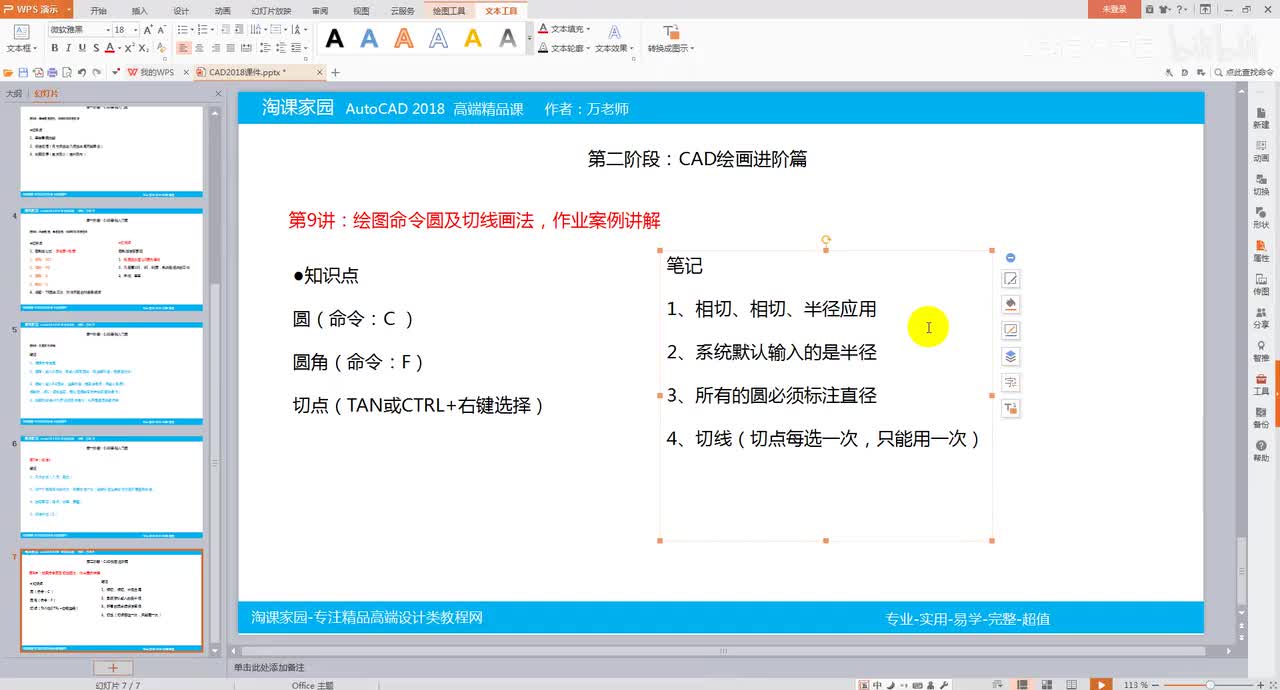Click layers quick icon beside textbox
Image resolution: width=1280 pixels, height=690 pixels.
coord(1011,356)
